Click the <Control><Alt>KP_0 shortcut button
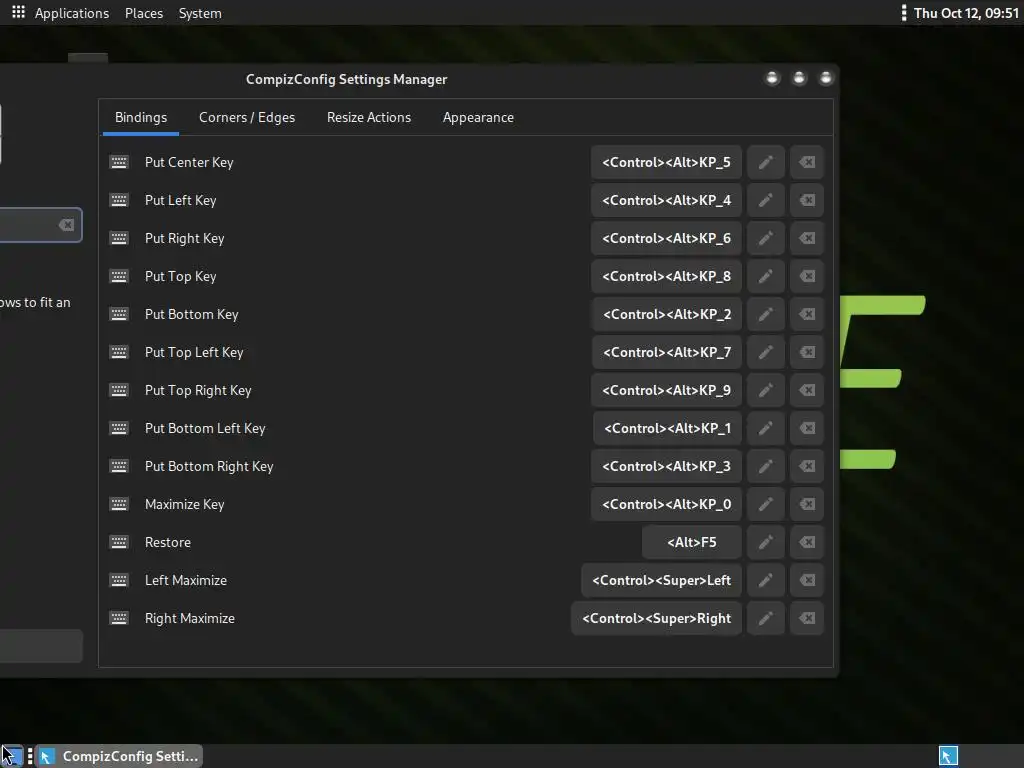1024x768 pixels. tap(666, 504)
